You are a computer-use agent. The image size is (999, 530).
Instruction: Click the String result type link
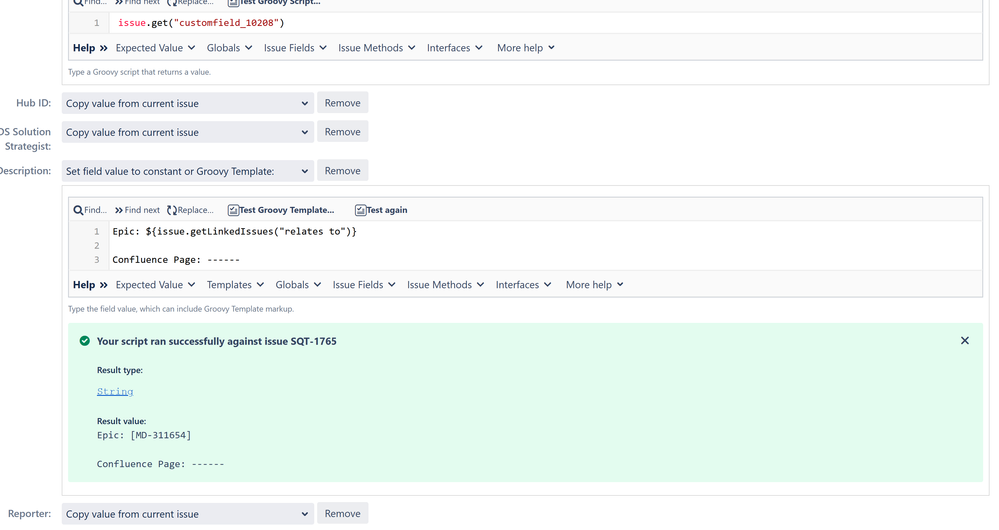115,392
